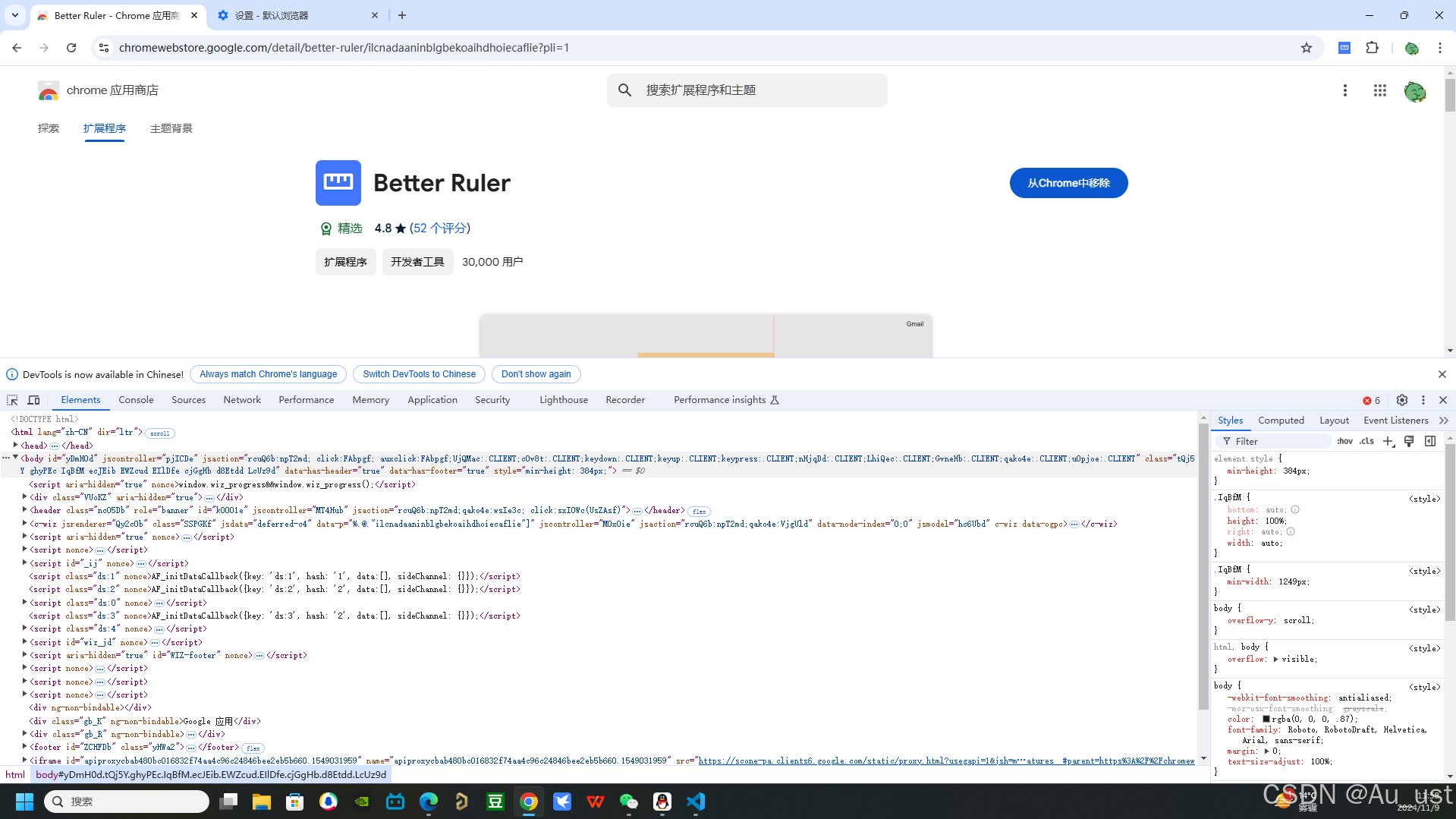Click the extension search field
The image size is (1456, 819).
tap(747, 90)
